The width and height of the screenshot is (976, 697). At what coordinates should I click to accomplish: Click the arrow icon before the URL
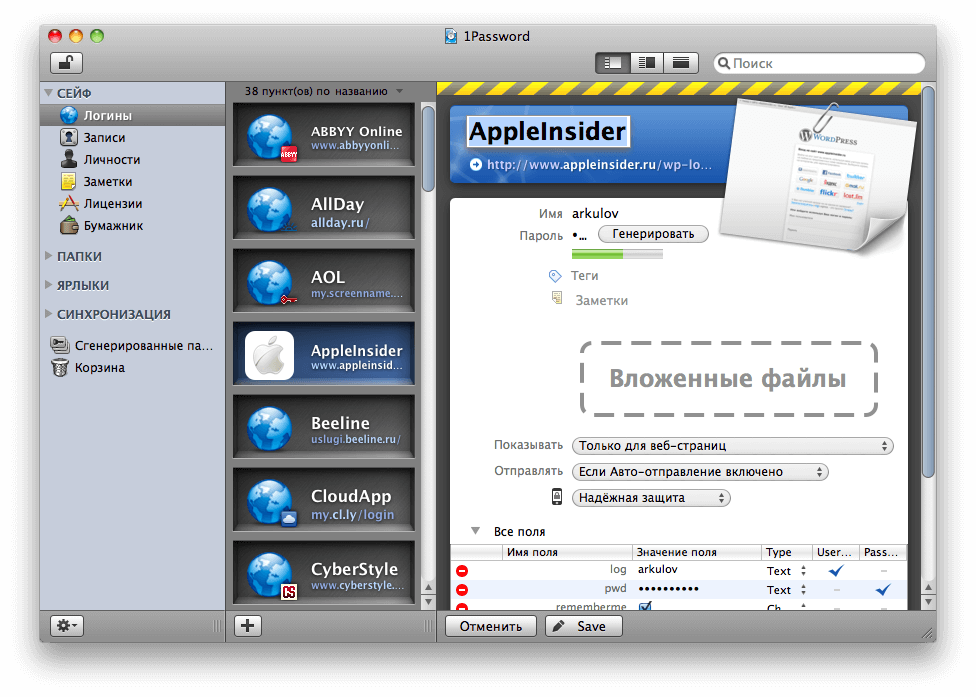pyautogui.click(x=476, y=165)
